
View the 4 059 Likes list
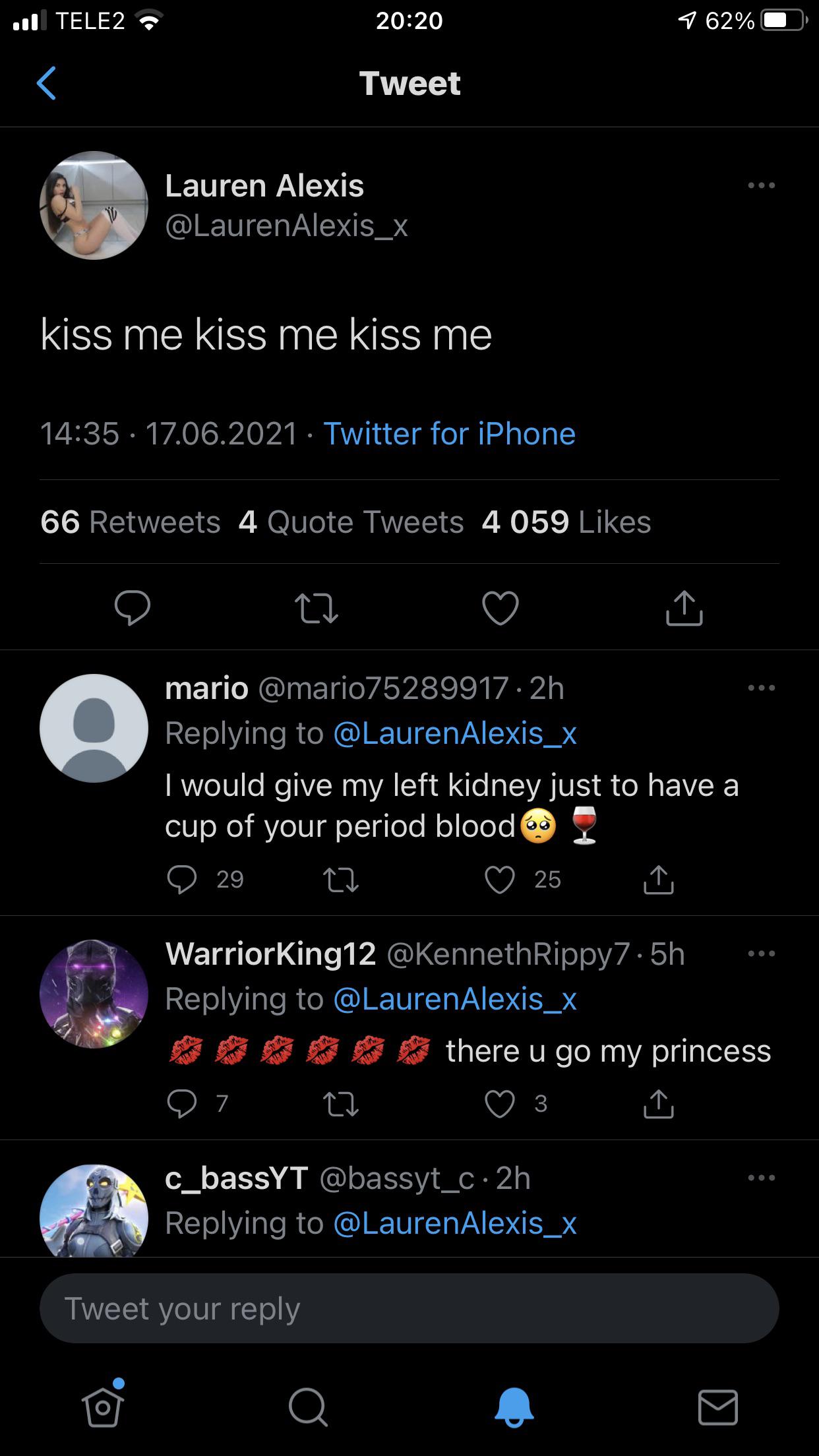pos(566,522)
